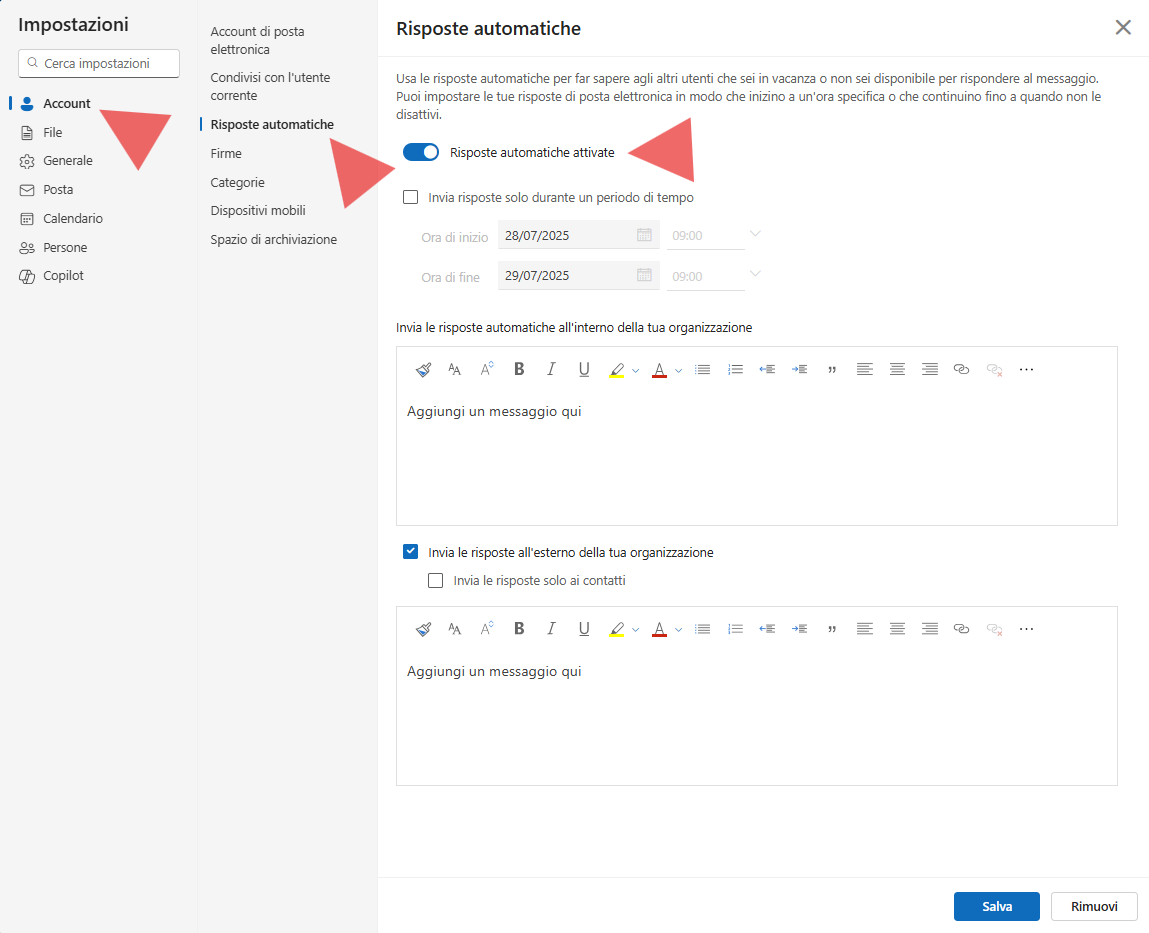Screen dimensions: 1149x933
Task: Open font color dropdown arrow in internal toolbar
Action: click(x=679, y=371)
